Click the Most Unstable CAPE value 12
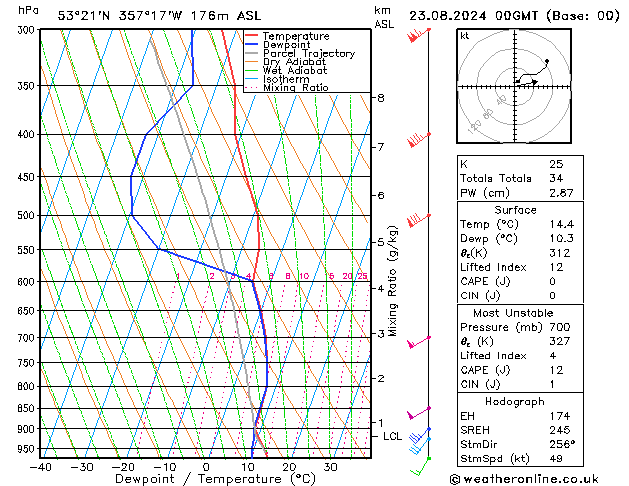 pyautogui.click(x=556, y=370)
